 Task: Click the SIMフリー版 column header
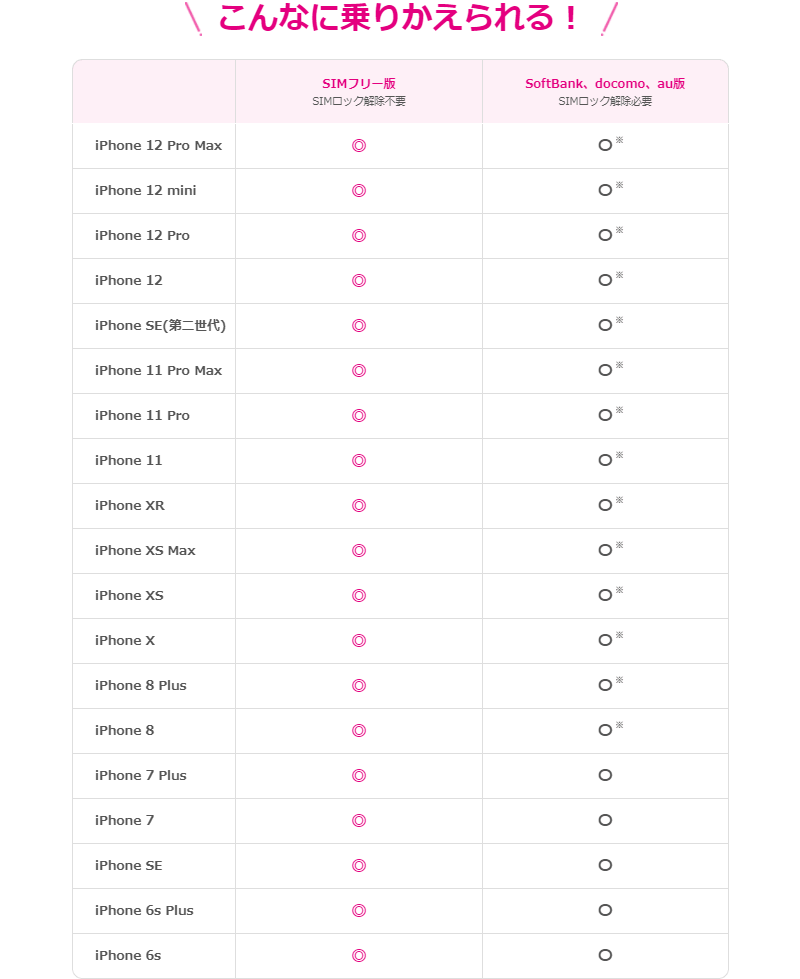coord(358,84)
